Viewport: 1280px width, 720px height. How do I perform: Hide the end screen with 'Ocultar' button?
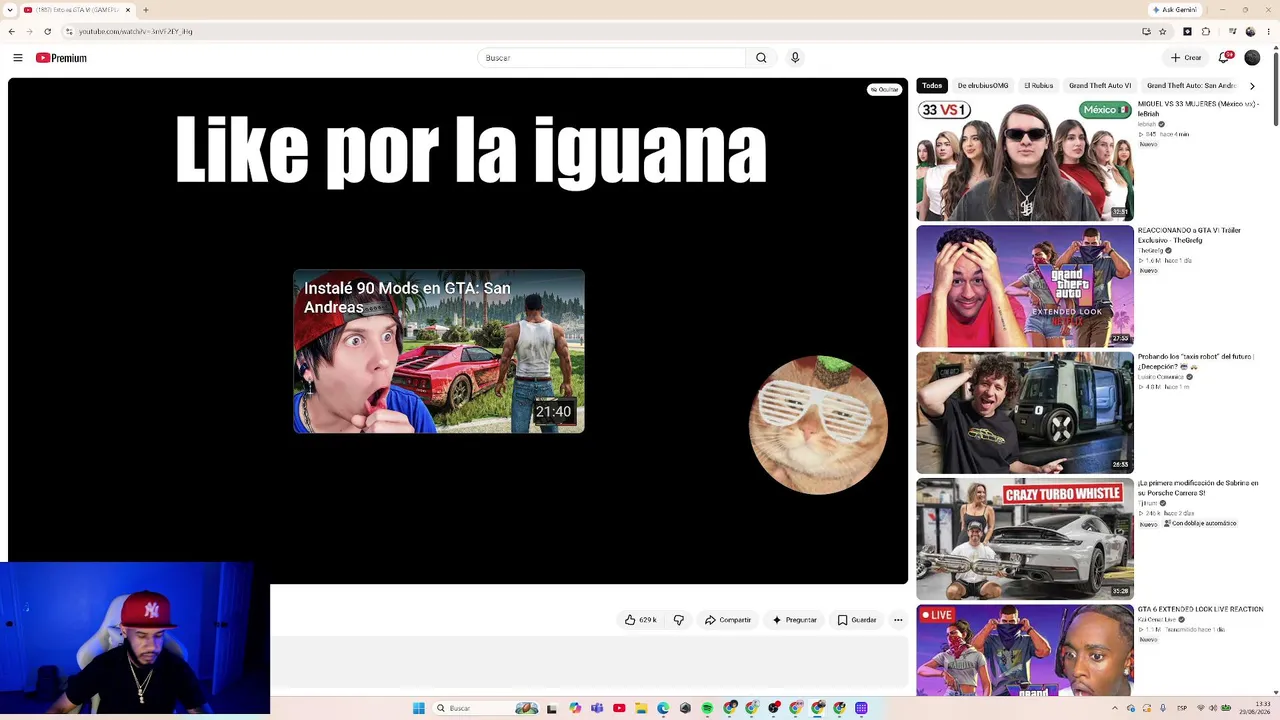pos(884,90)
